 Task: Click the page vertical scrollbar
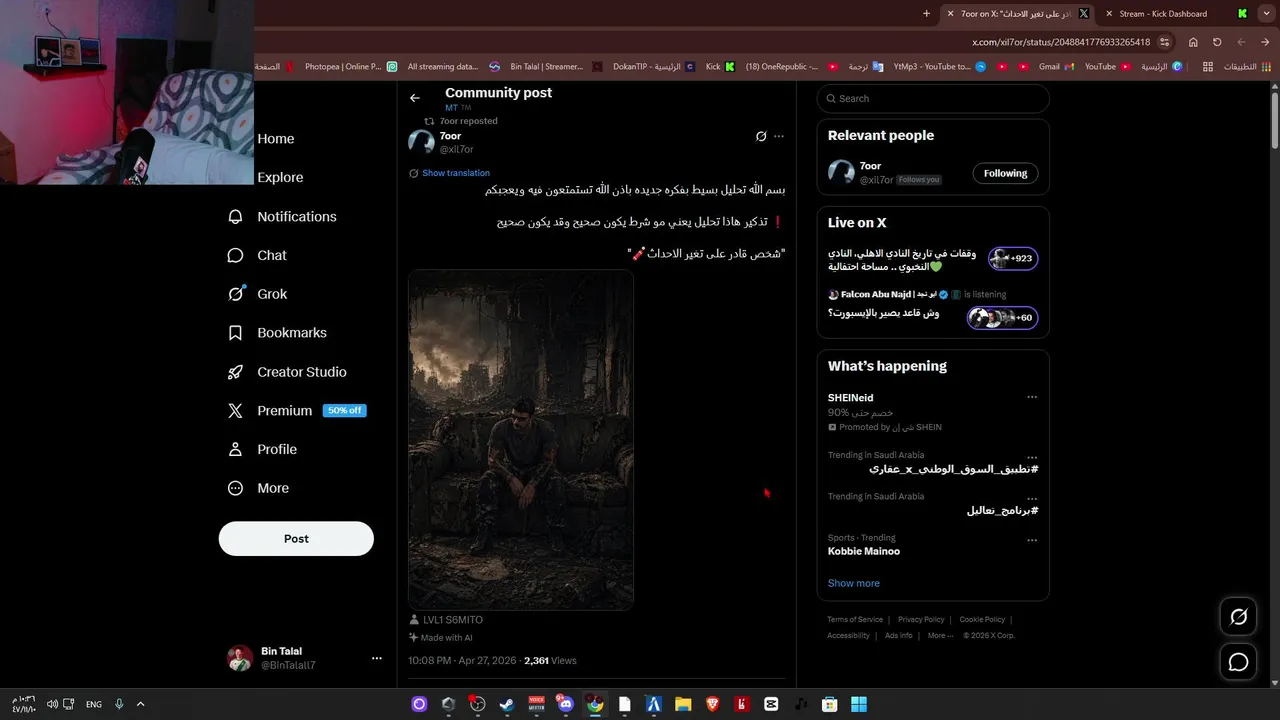click(x=1275, y=120)
